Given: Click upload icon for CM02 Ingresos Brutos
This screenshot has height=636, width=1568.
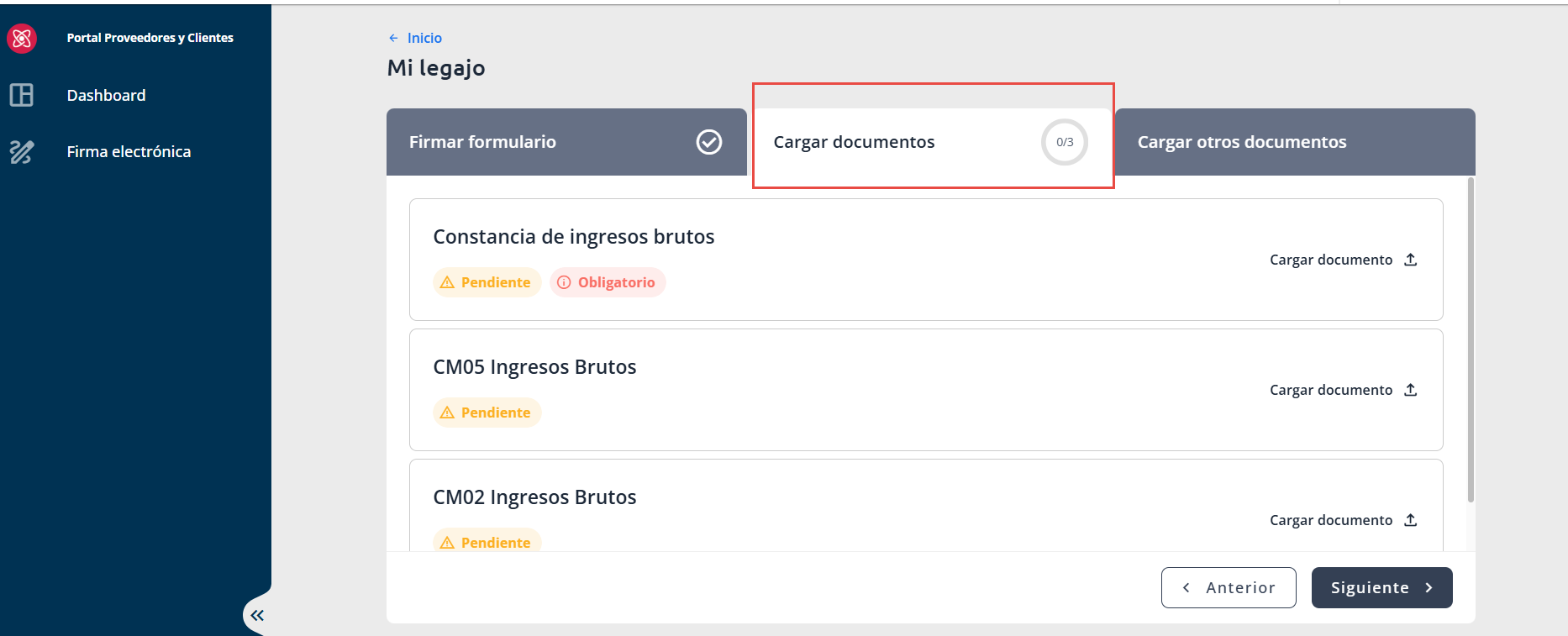Looking at the screenshot, I should [1411, 520].
